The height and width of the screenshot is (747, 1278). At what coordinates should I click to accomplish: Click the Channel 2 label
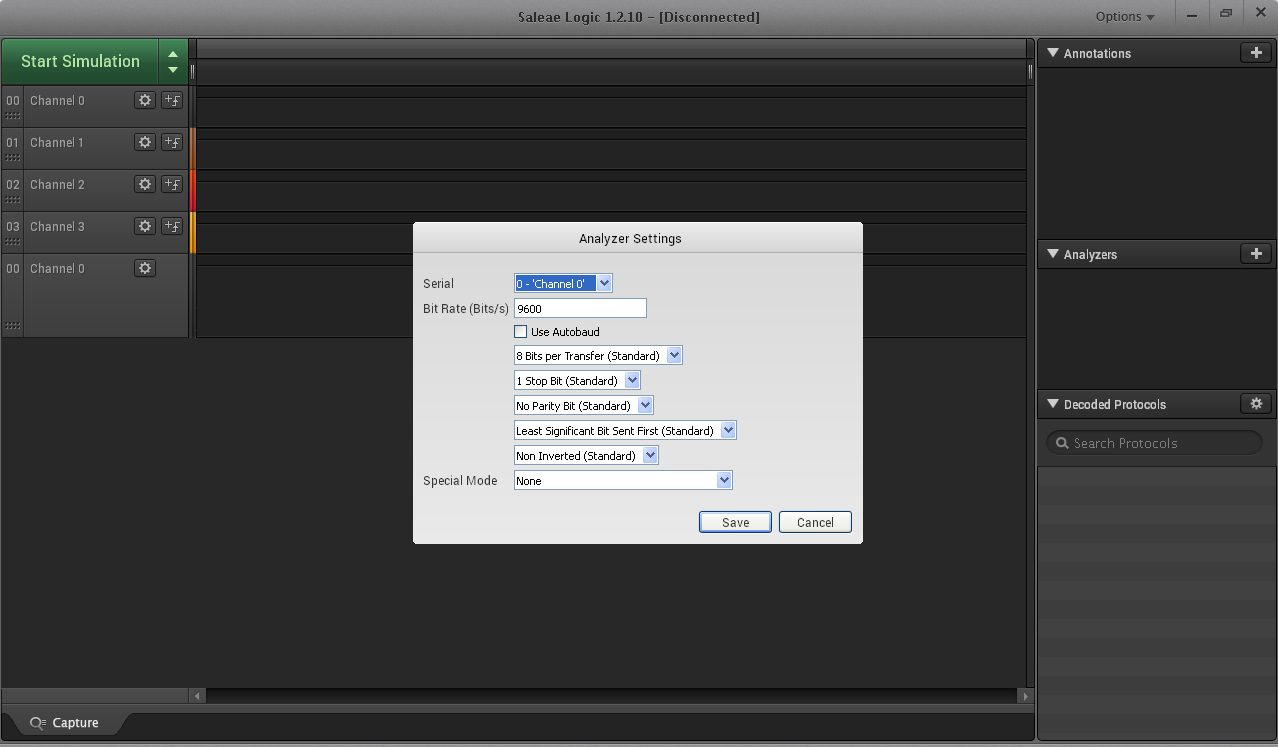(x=57, y=184)
